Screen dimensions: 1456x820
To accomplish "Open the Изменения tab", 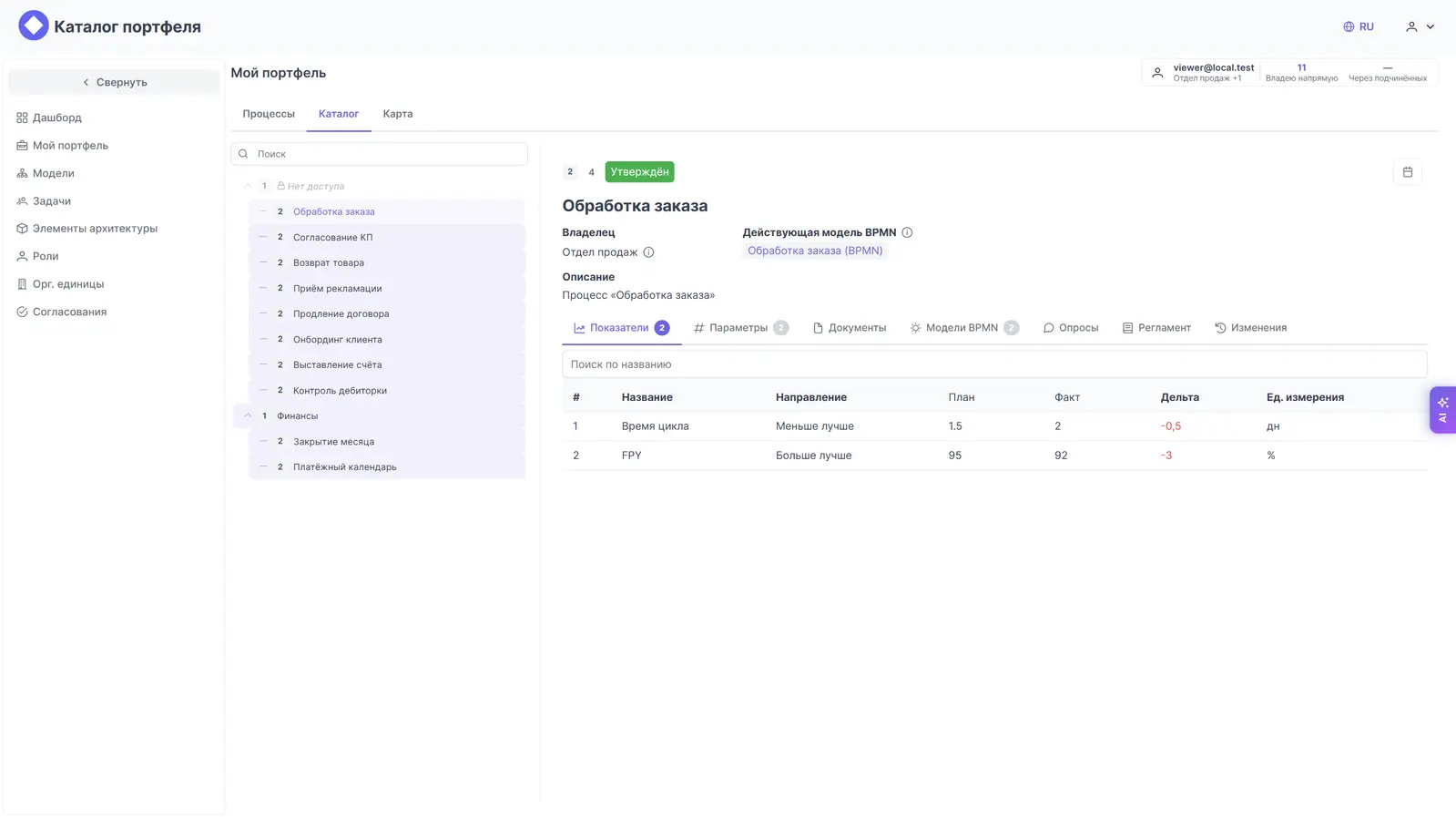I will tap(1250, 328).
